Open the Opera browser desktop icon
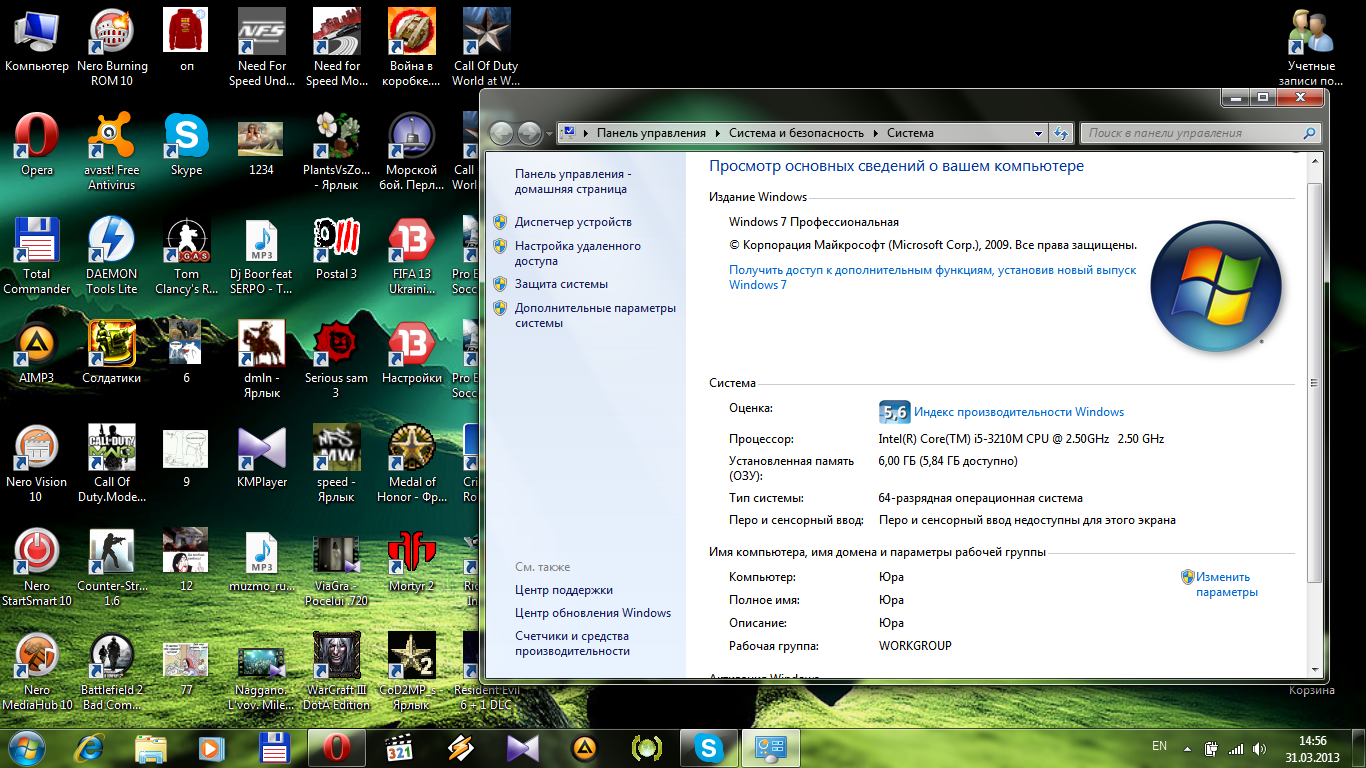Screen dimensions: 1366x768 [37, 144]
